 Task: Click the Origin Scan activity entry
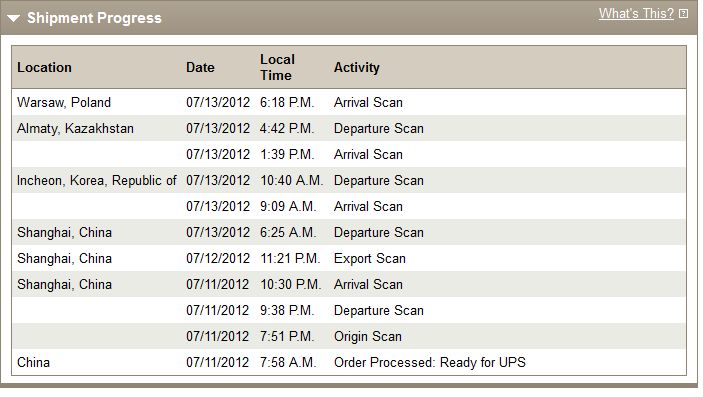coord(368,336)
